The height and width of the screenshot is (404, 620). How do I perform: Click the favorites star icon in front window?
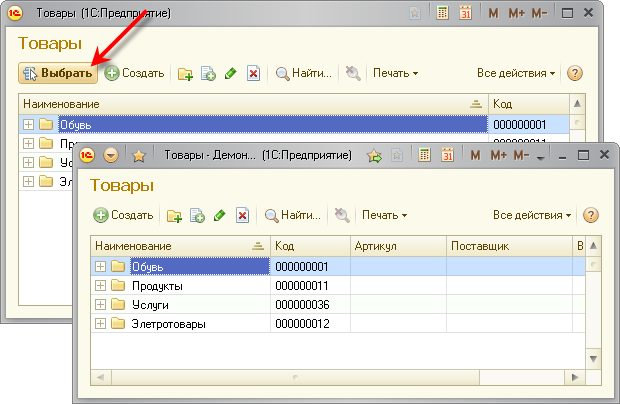(x=139, y=156)
